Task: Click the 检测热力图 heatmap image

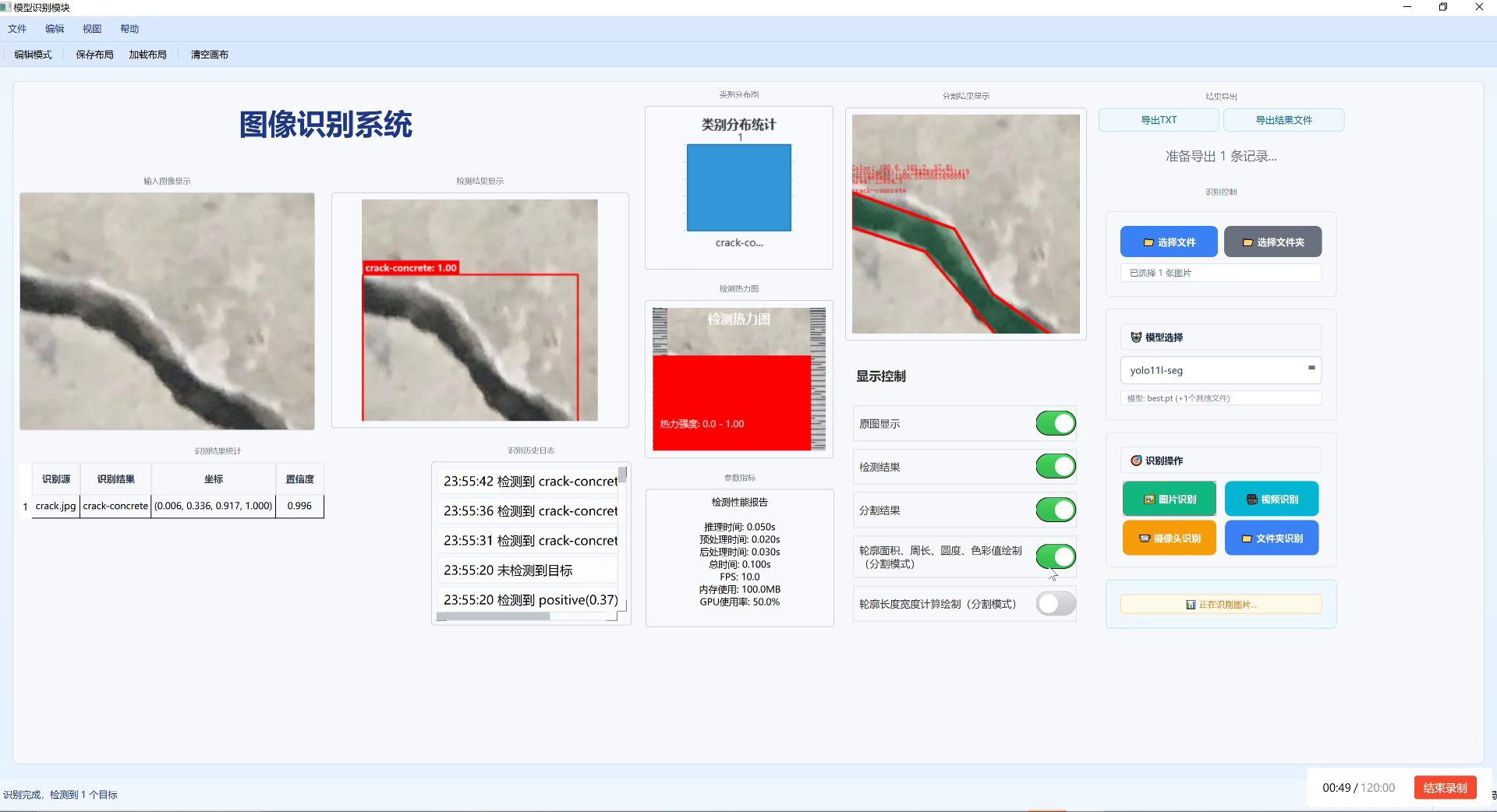Action: tap(739, 379)
